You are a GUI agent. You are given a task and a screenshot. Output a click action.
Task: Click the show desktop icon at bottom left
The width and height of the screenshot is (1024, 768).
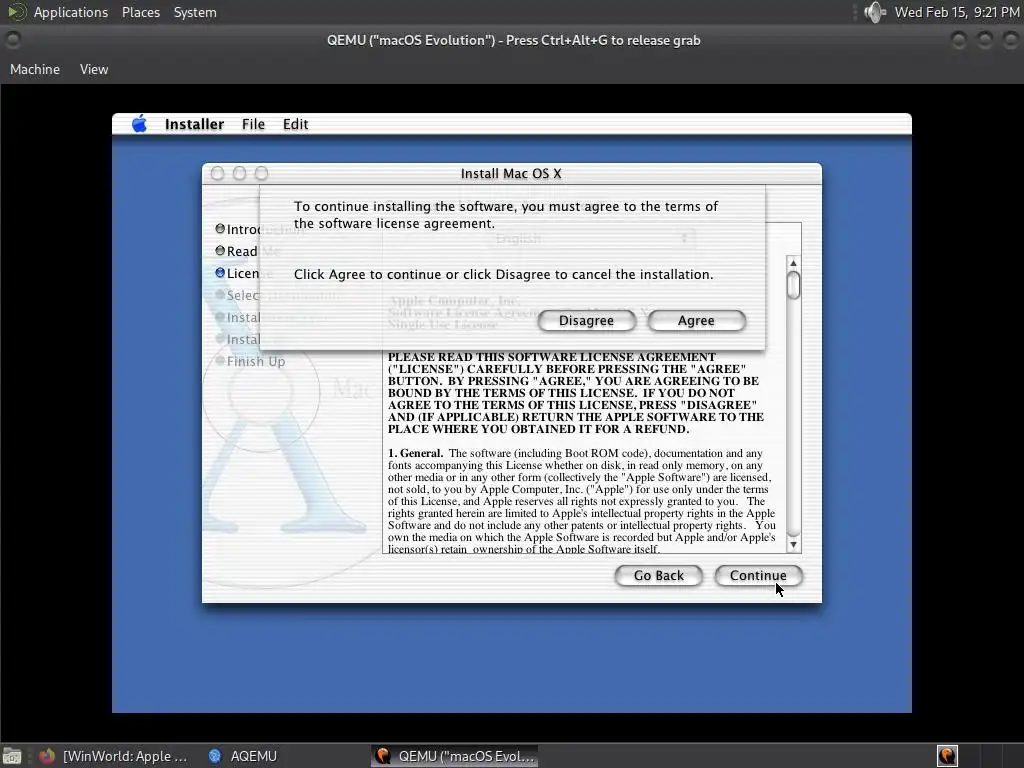point(12,756)
